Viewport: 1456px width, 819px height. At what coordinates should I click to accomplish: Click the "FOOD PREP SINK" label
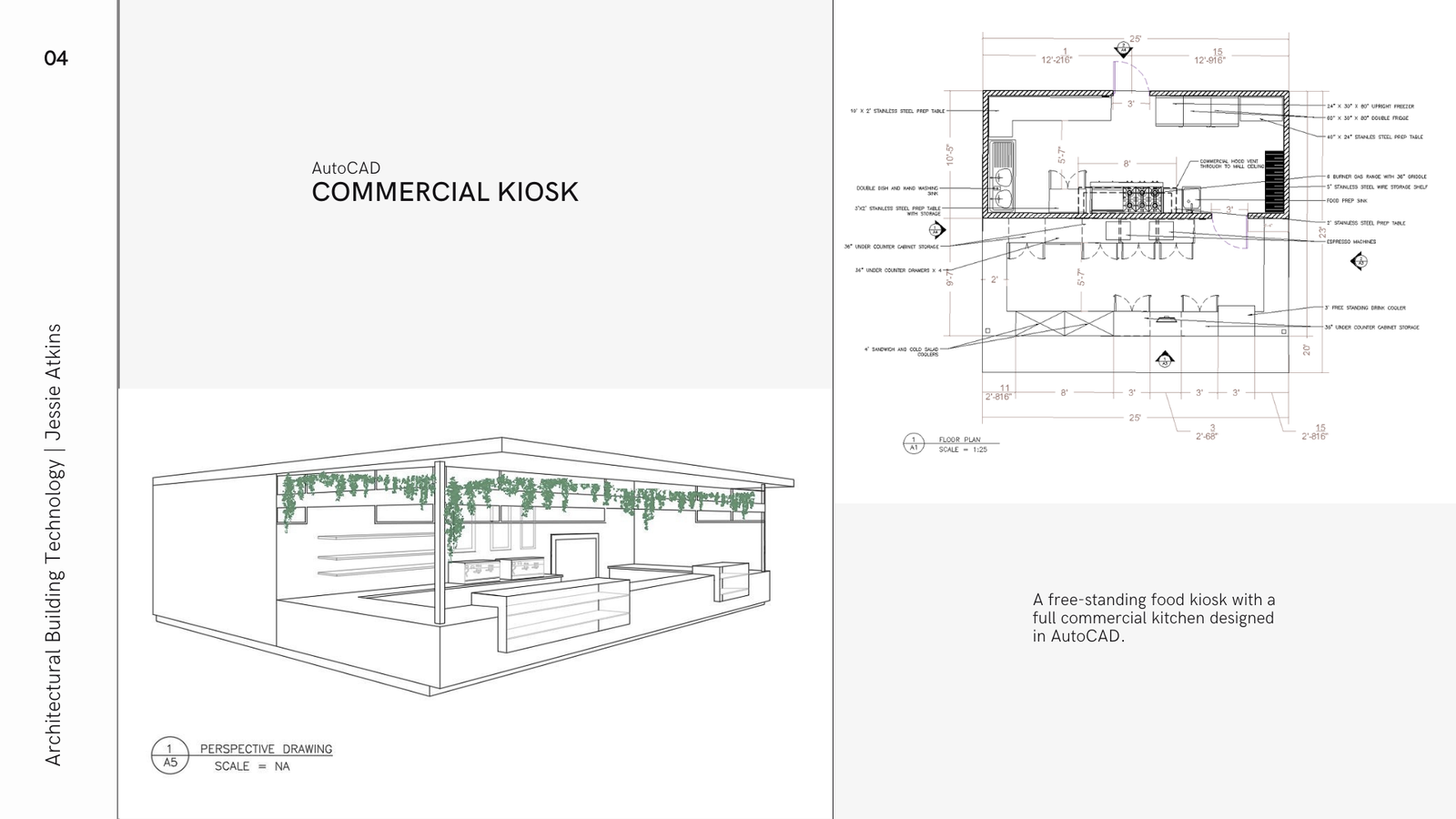point(1347,200)
